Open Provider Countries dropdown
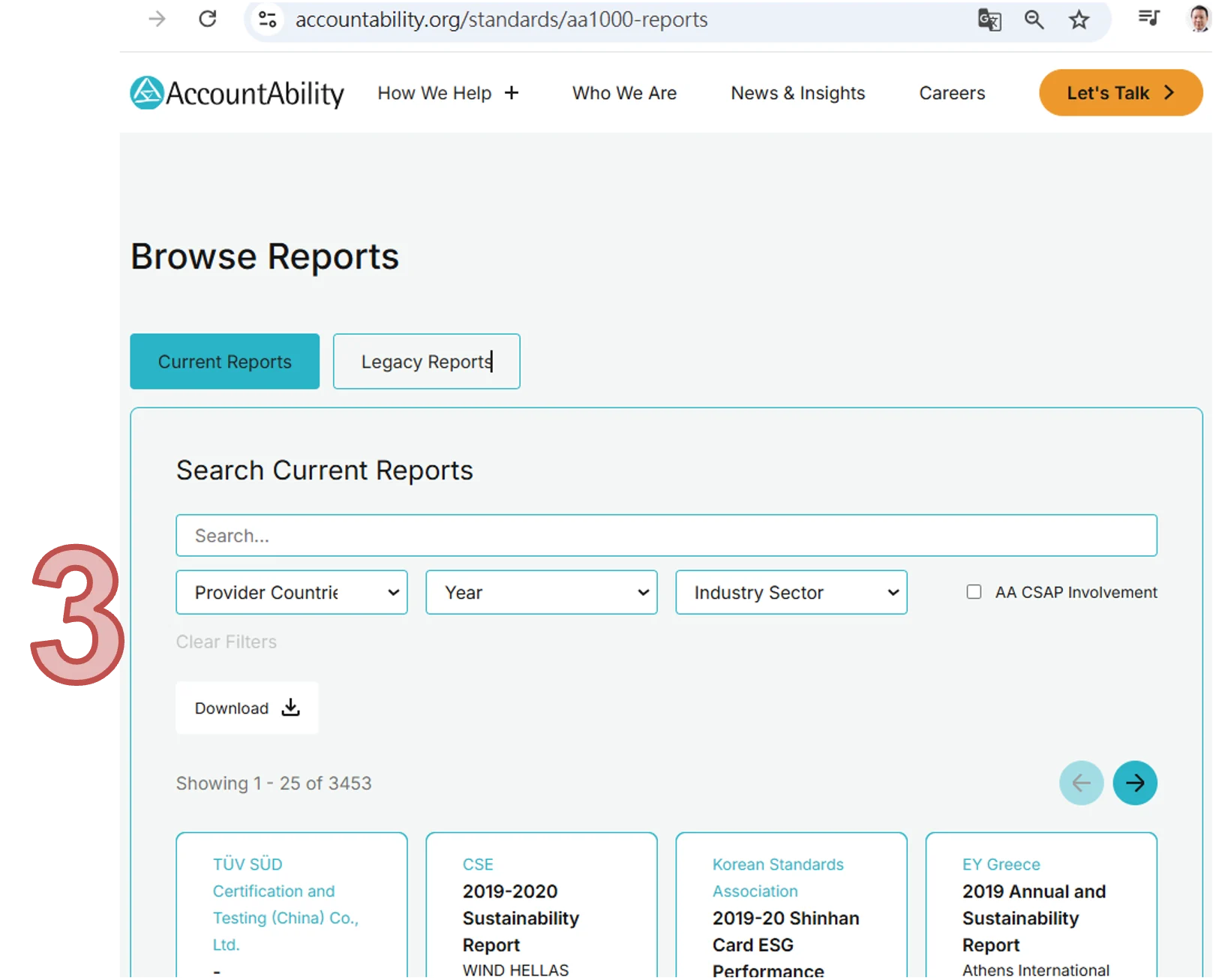The image size is (1213, 980). [292, 592]
